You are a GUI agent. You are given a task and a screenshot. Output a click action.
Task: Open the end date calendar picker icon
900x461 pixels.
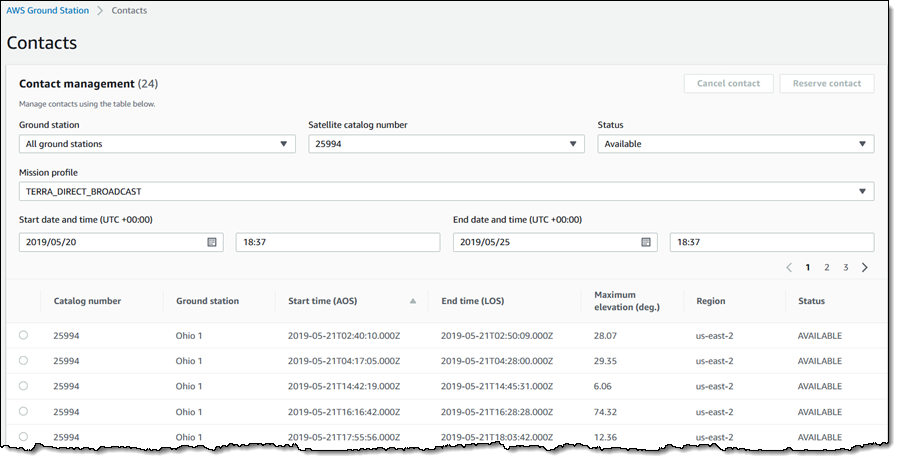coord(646,242)
